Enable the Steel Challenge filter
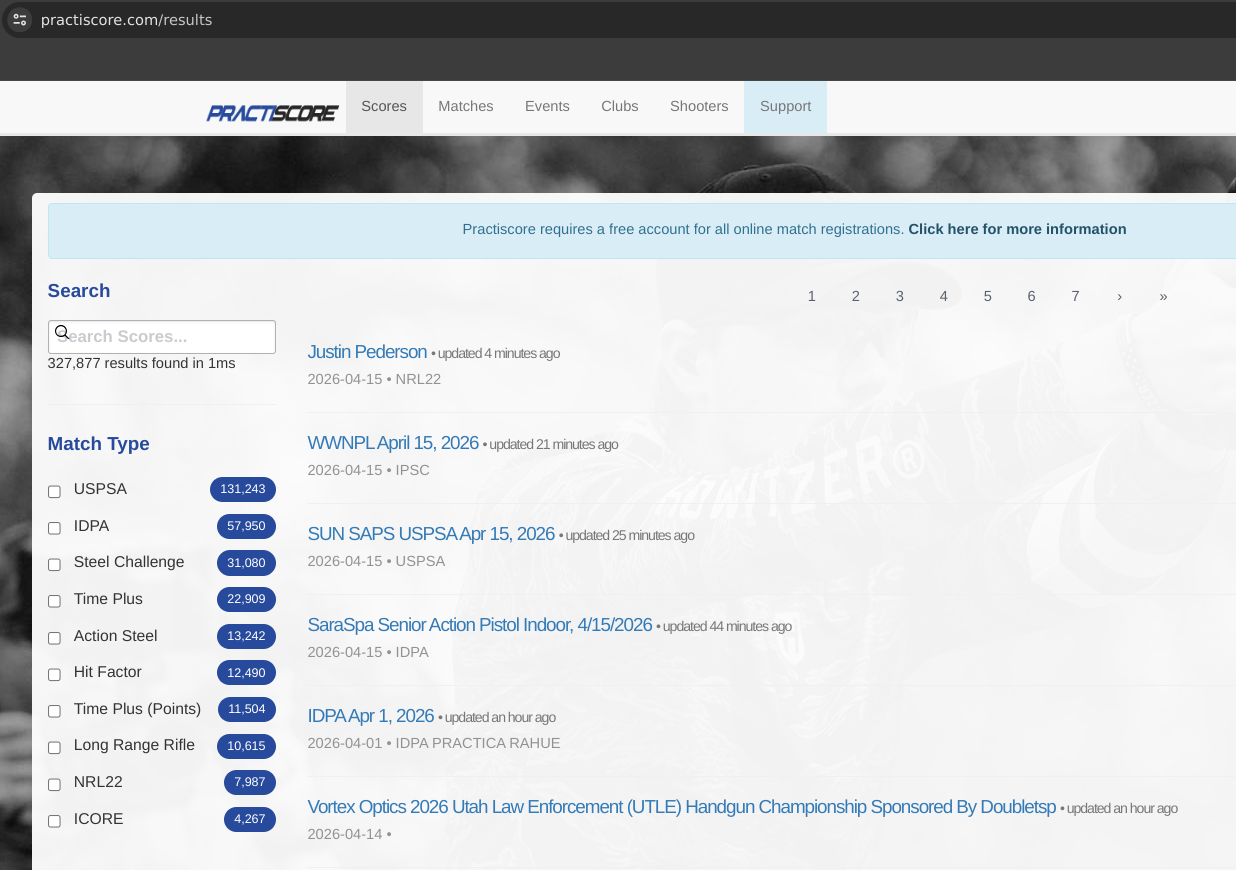 [x=54, y=564]
